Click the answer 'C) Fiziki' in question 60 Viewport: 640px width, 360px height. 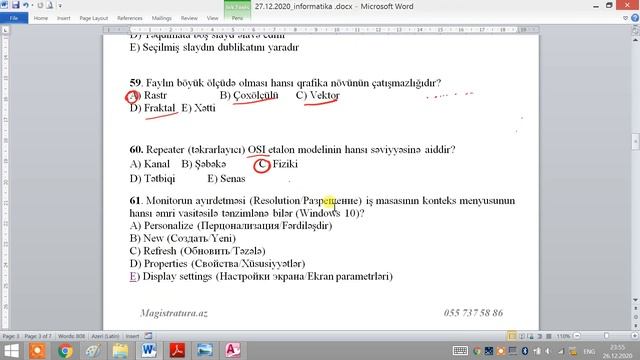point(276,164)
